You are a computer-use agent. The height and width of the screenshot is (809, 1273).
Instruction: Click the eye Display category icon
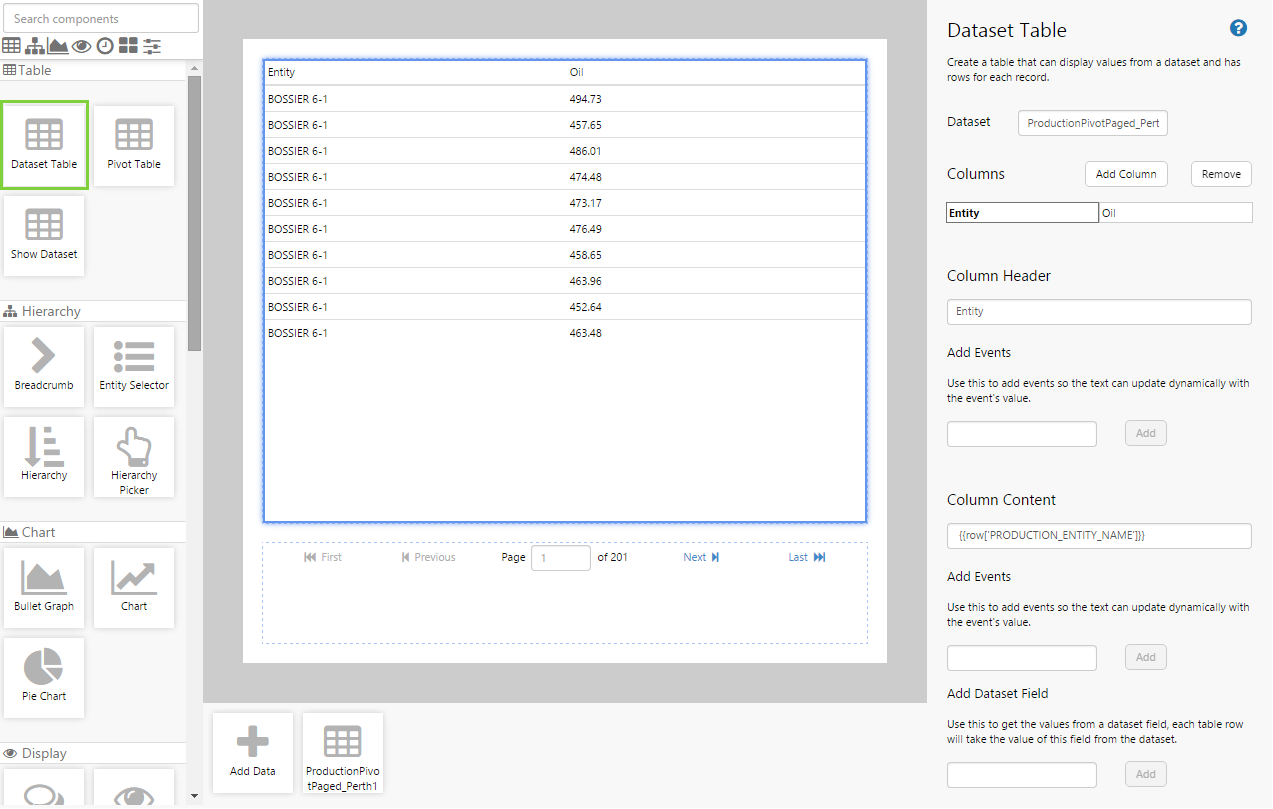82,46
